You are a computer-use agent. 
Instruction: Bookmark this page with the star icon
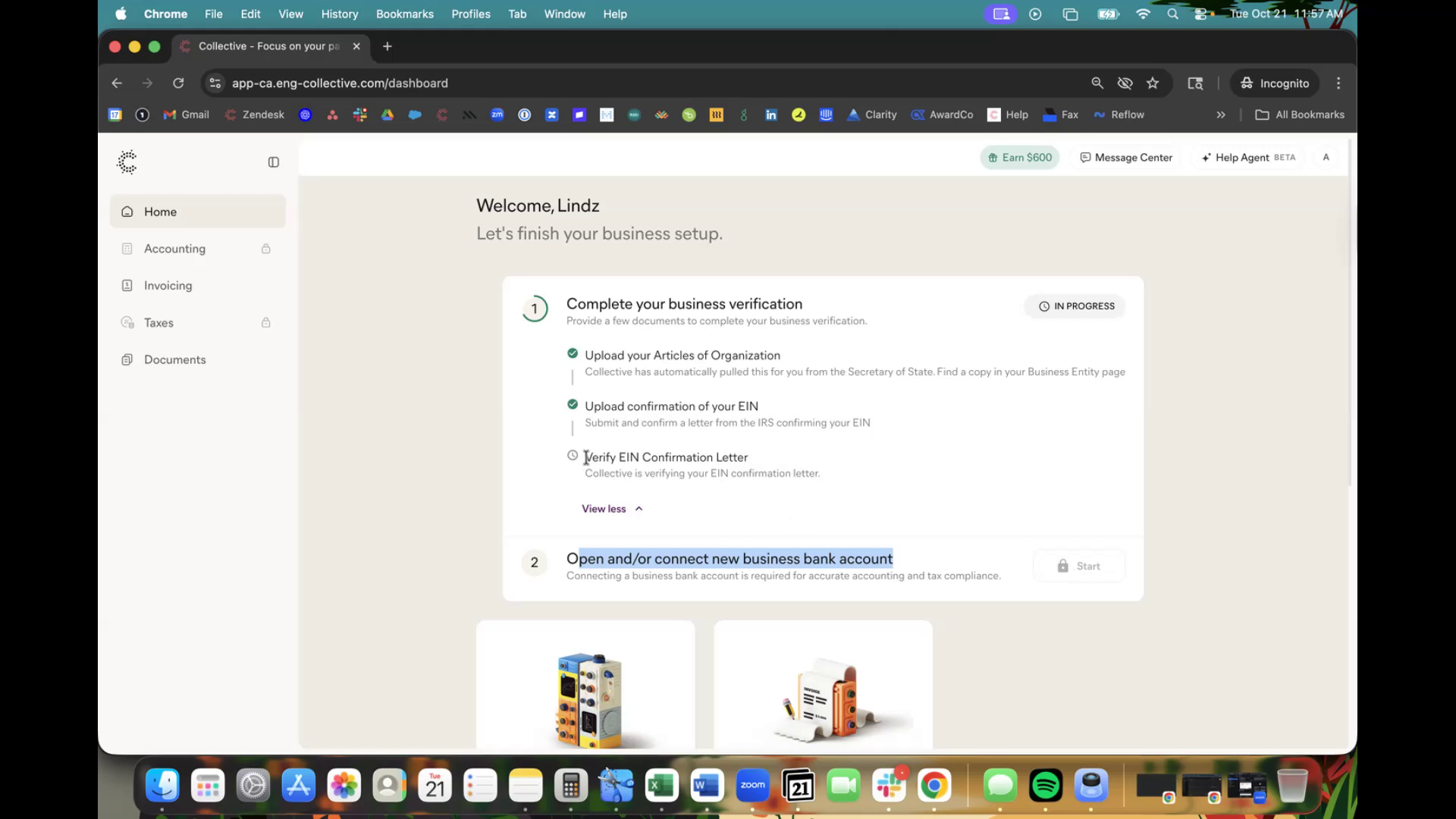[x=1153, y=83]
